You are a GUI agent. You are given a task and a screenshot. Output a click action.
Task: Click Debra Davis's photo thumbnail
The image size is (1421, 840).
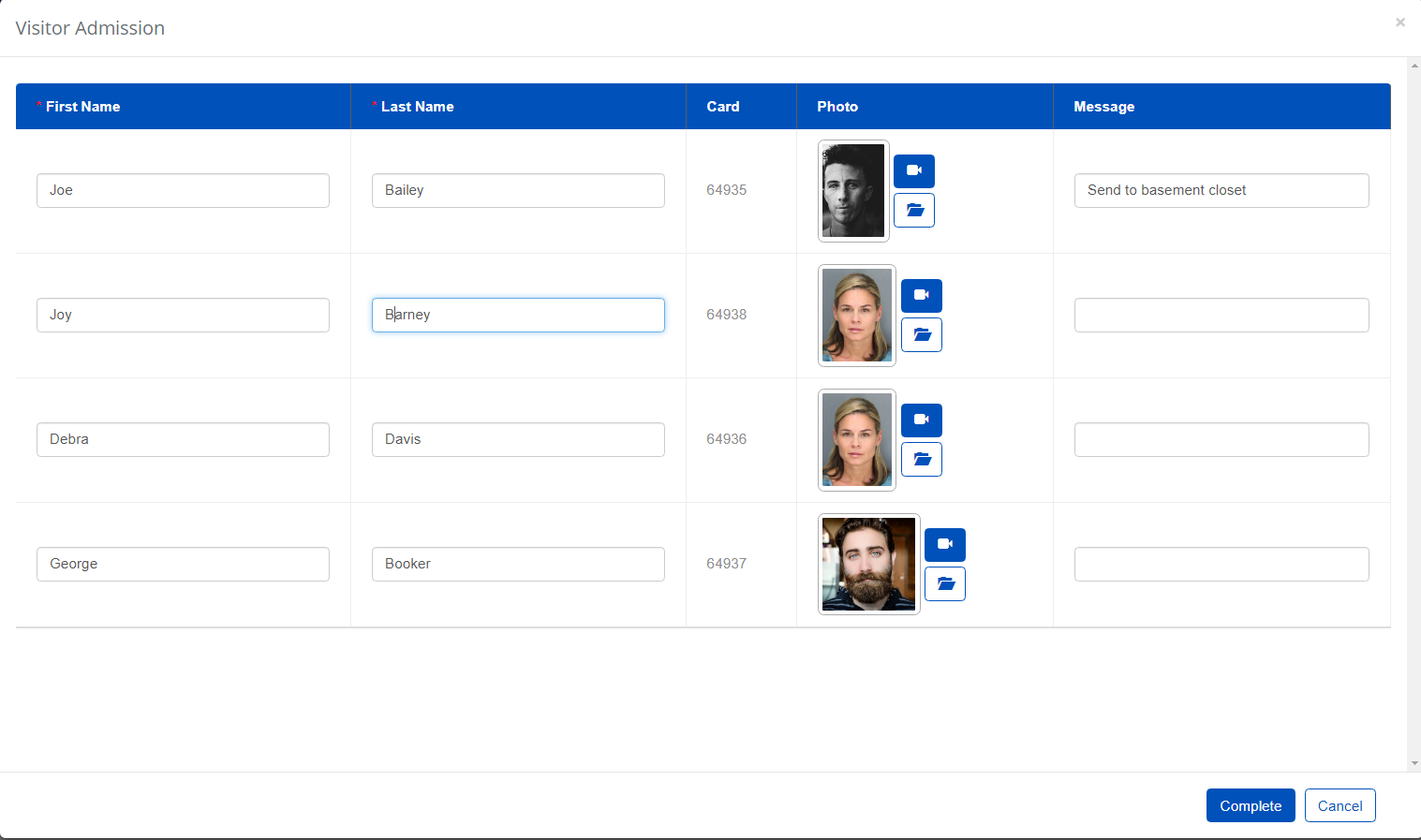(x=855, y=439)
